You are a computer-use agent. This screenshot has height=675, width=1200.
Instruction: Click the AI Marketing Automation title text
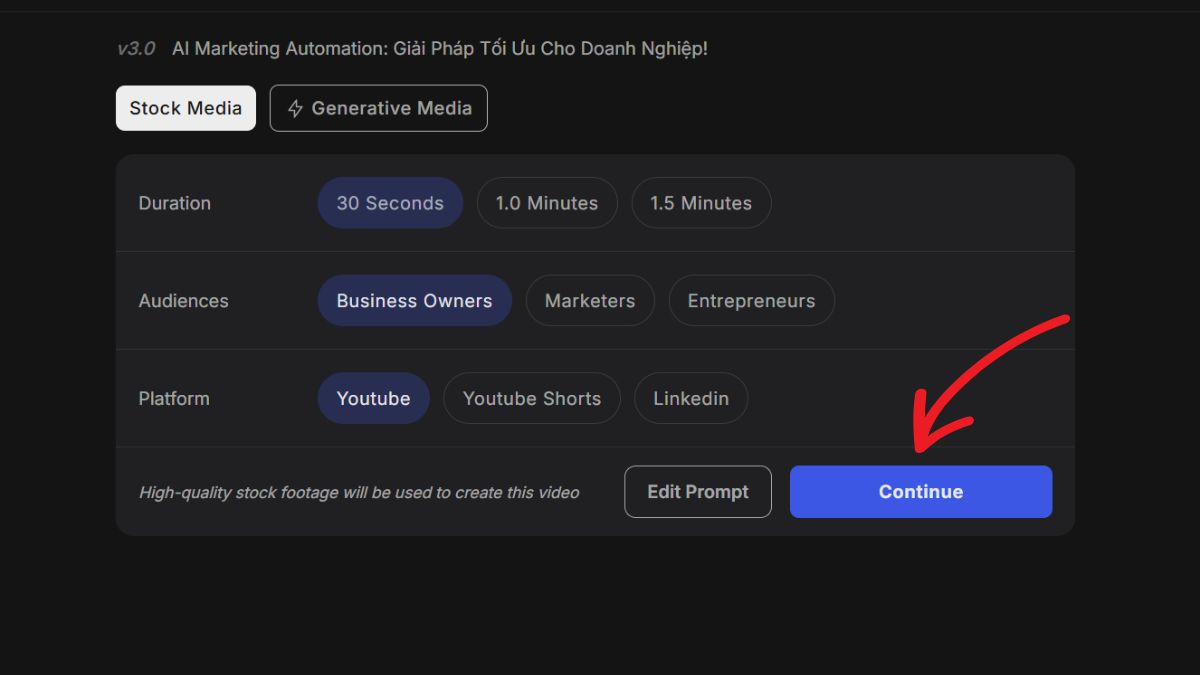click(440, 48)
